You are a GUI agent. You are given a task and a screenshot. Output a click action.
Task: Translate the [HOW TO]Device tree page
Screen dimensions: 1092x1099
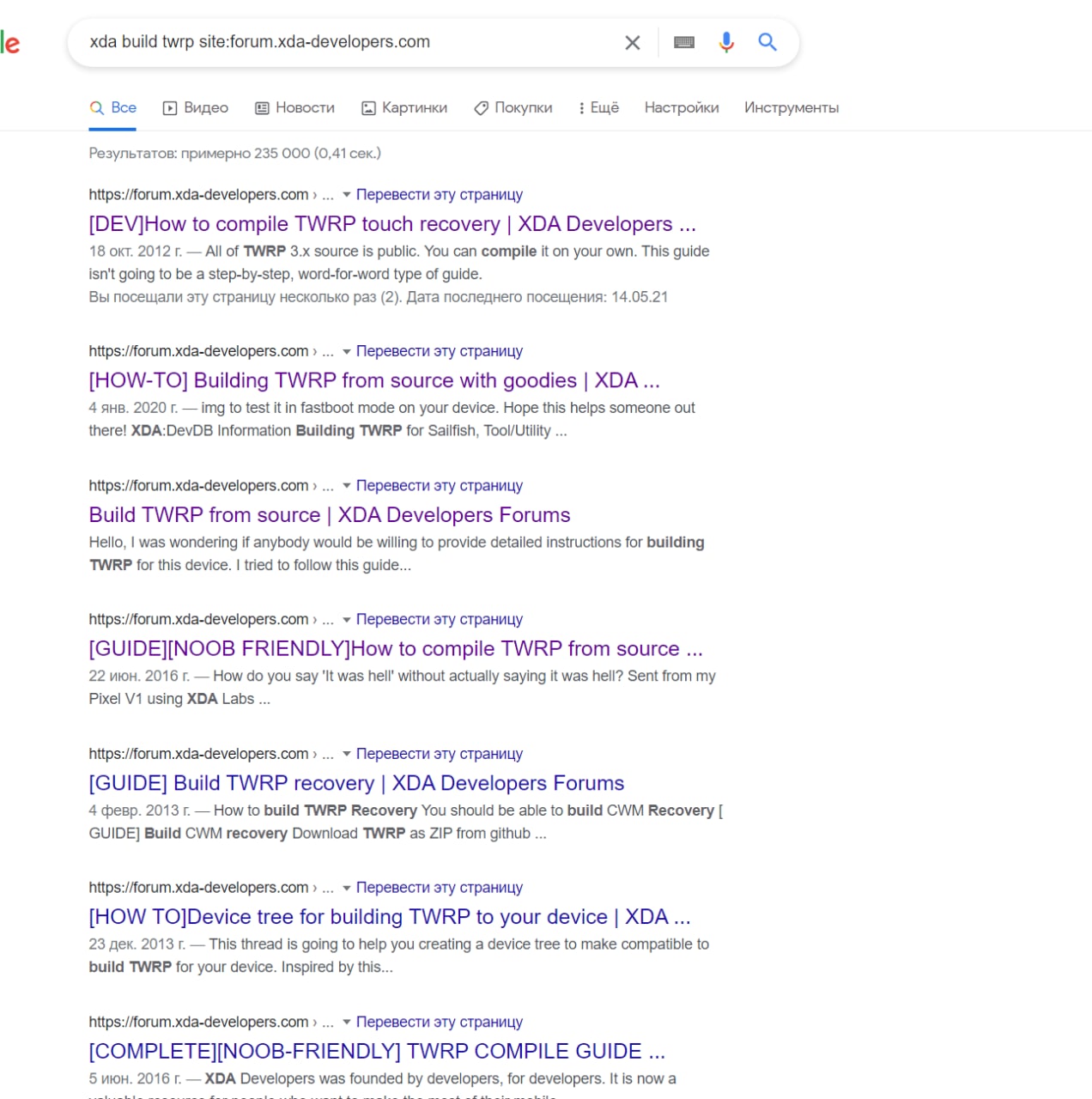[x=440, y=888]
